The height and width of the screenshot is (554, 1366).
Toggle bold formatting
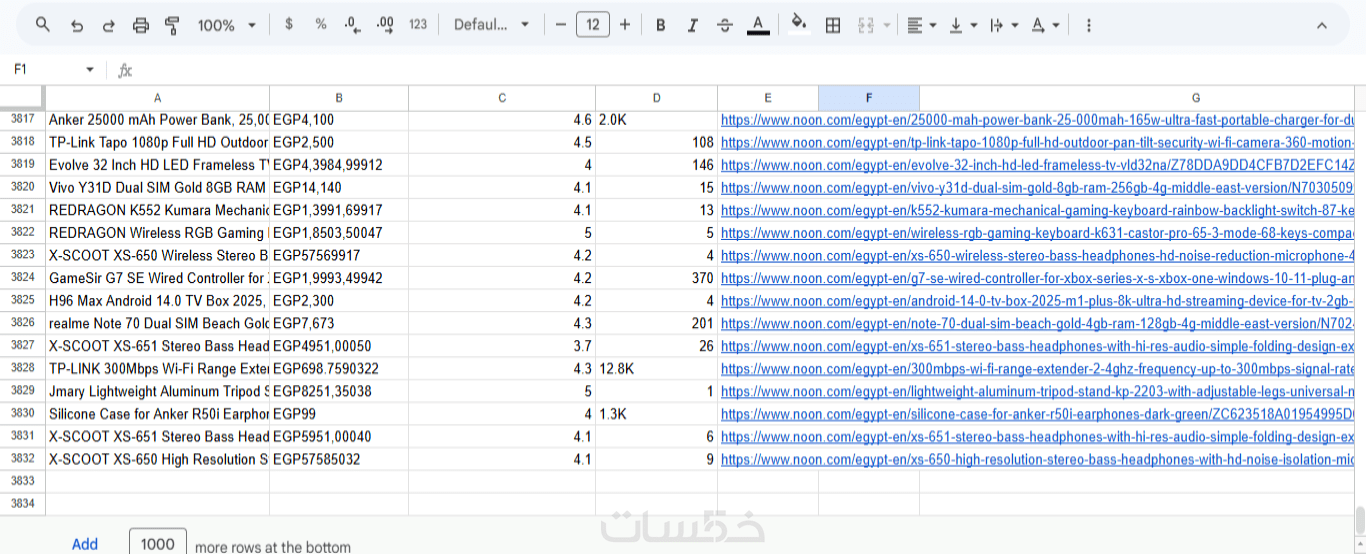pyautogui.click(x=660, y=25)
